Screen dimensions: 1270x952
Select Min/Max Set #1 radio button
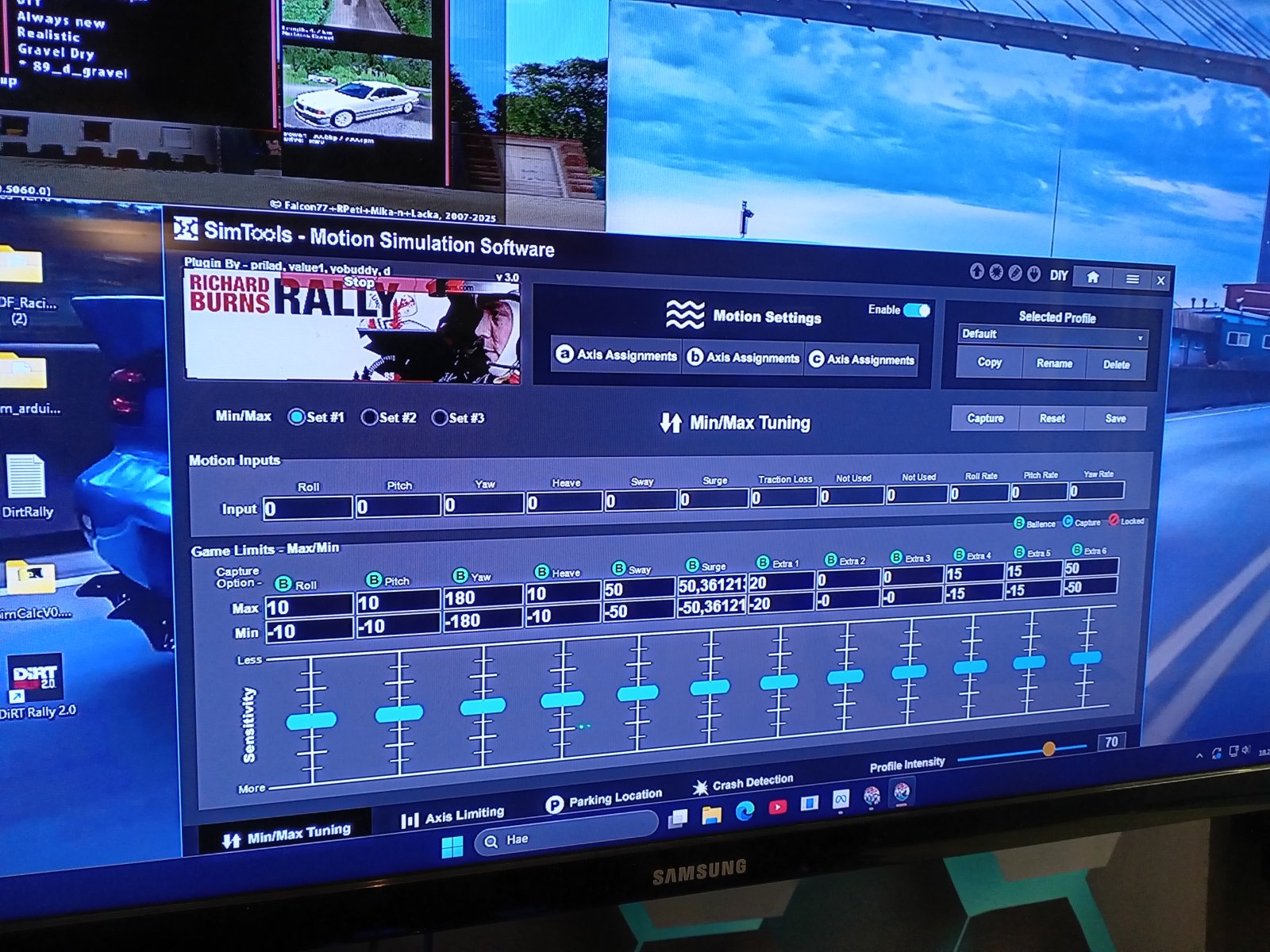(296, 416)
